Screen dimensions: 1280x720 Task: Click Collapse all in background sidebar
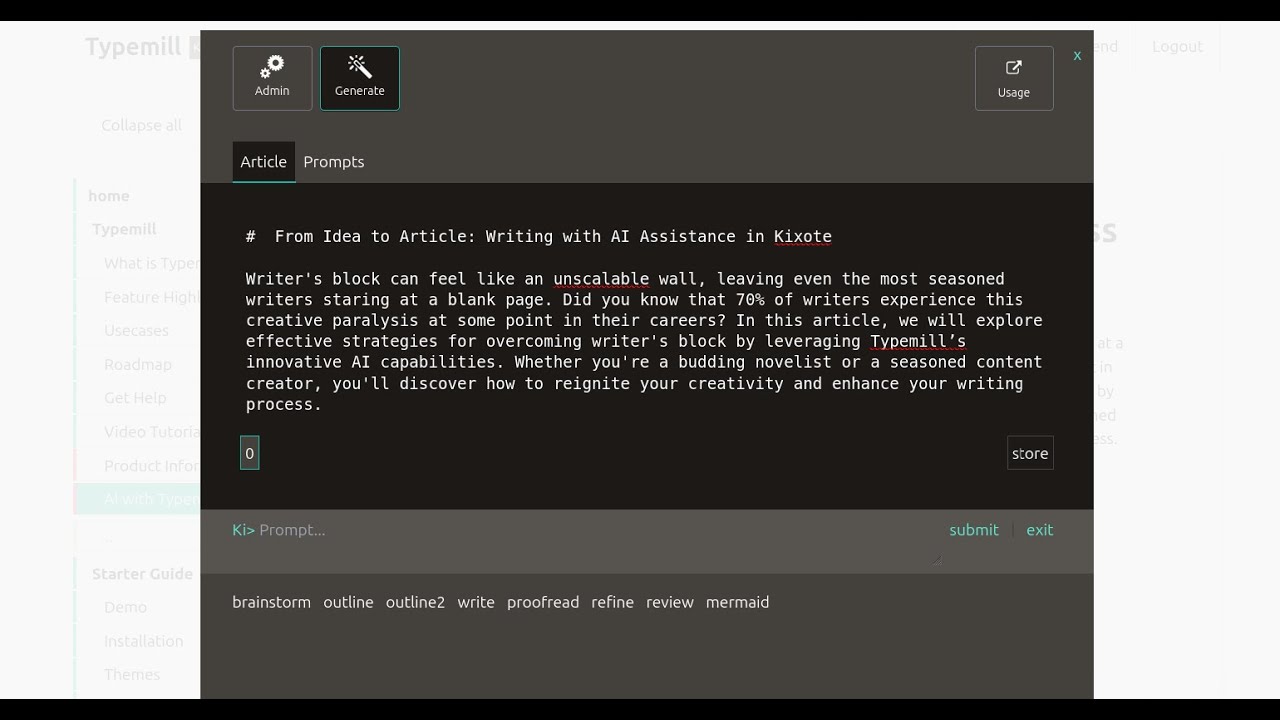click(x=142, y=125)
